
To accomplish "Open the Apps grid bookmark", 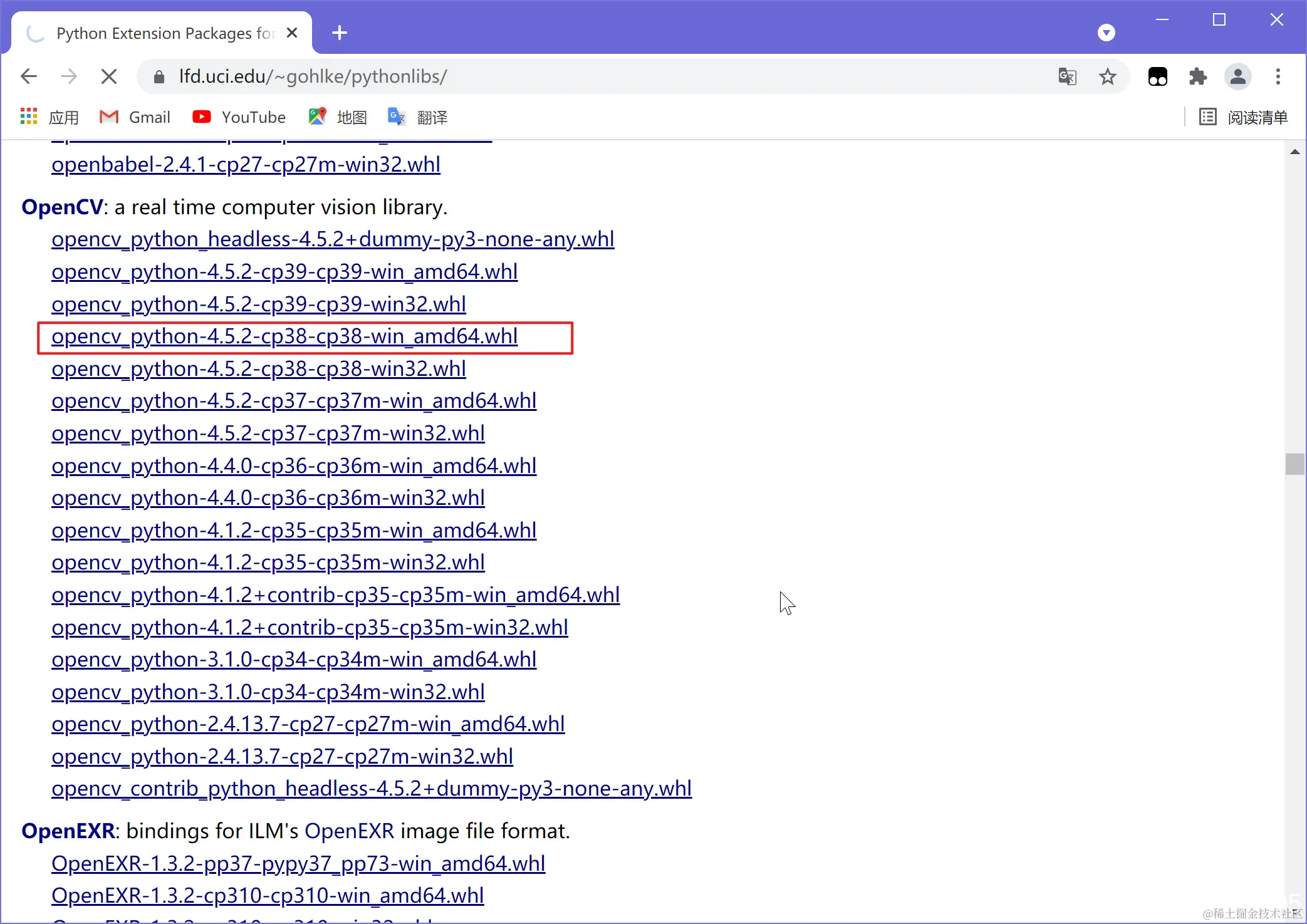I will pyautogui.click(x=49, y=117).
